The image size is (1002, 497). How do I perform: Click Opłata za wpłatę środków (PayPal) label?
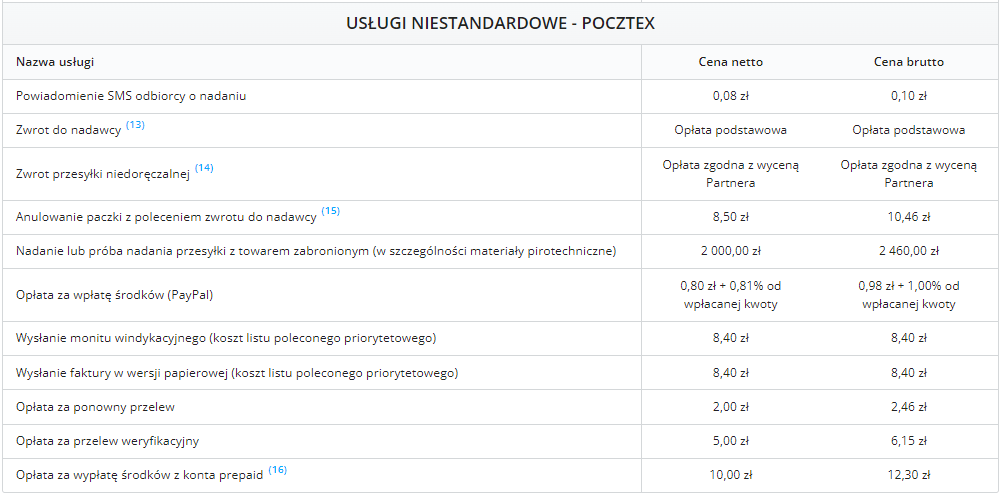tap(116, 295)
